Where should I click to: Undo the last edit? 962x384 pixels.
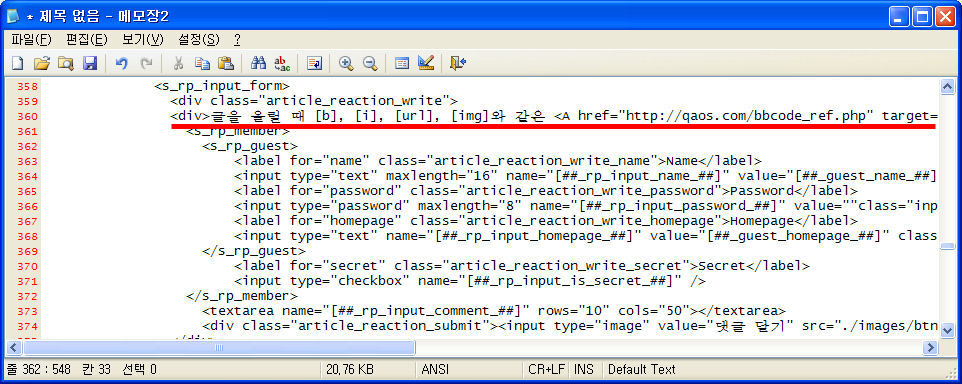coord(122,63)
